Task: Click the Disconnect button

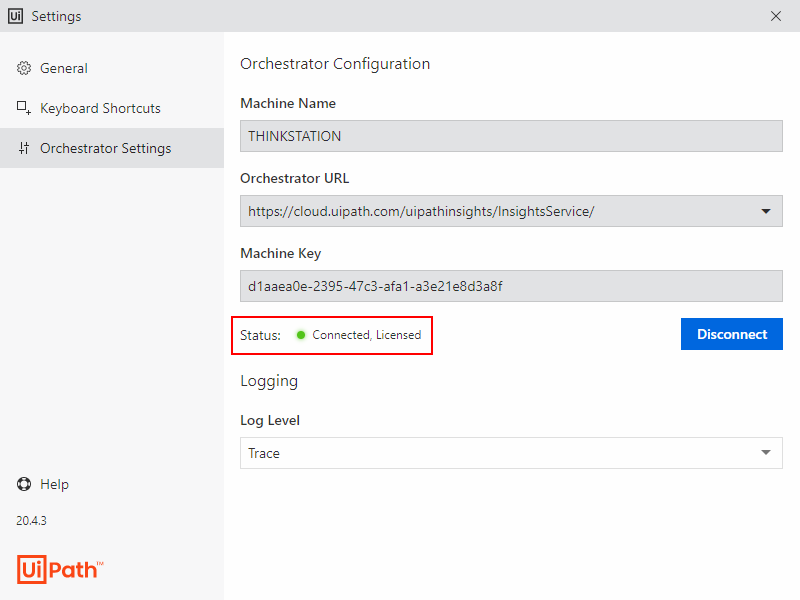Action: (x=732, y=334)
